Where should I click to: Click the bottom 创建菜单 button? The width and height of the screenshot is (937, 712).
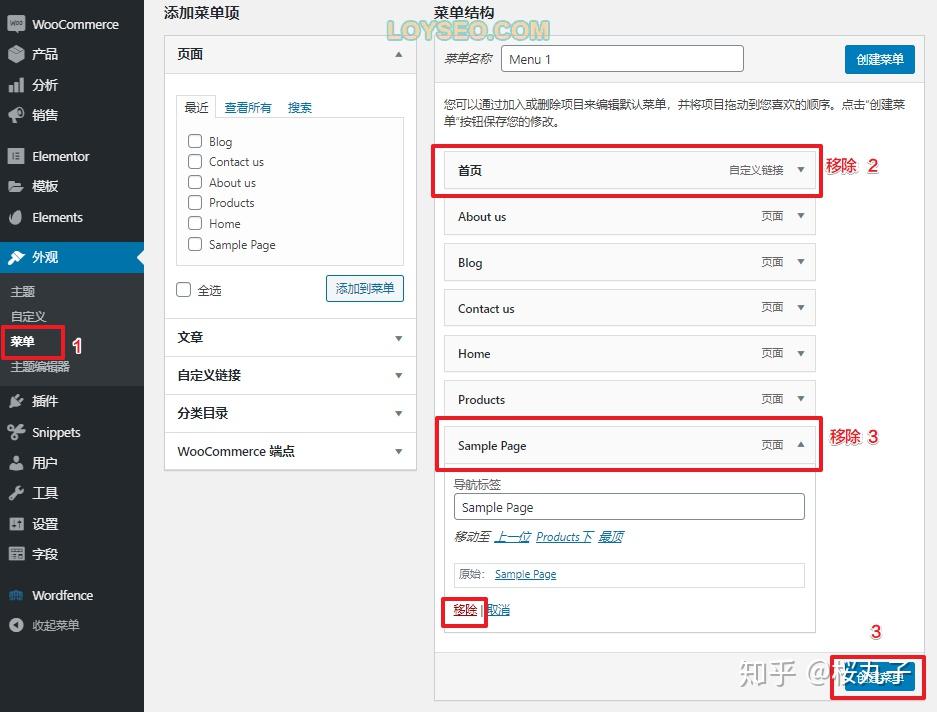click(880, 677)
